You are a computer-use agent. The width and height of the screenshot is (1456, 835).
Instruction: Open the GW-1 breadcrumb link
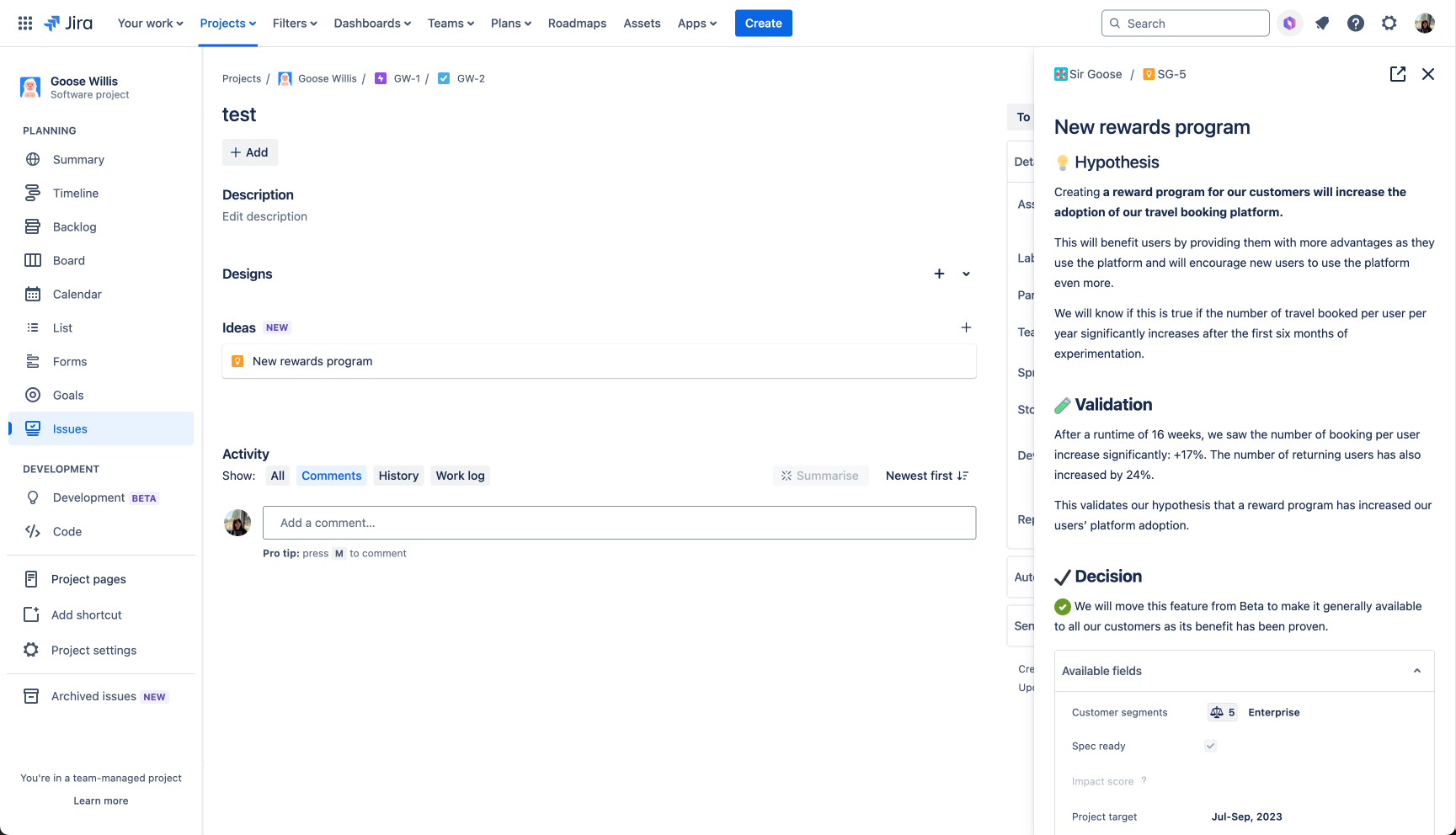[405, 78]
